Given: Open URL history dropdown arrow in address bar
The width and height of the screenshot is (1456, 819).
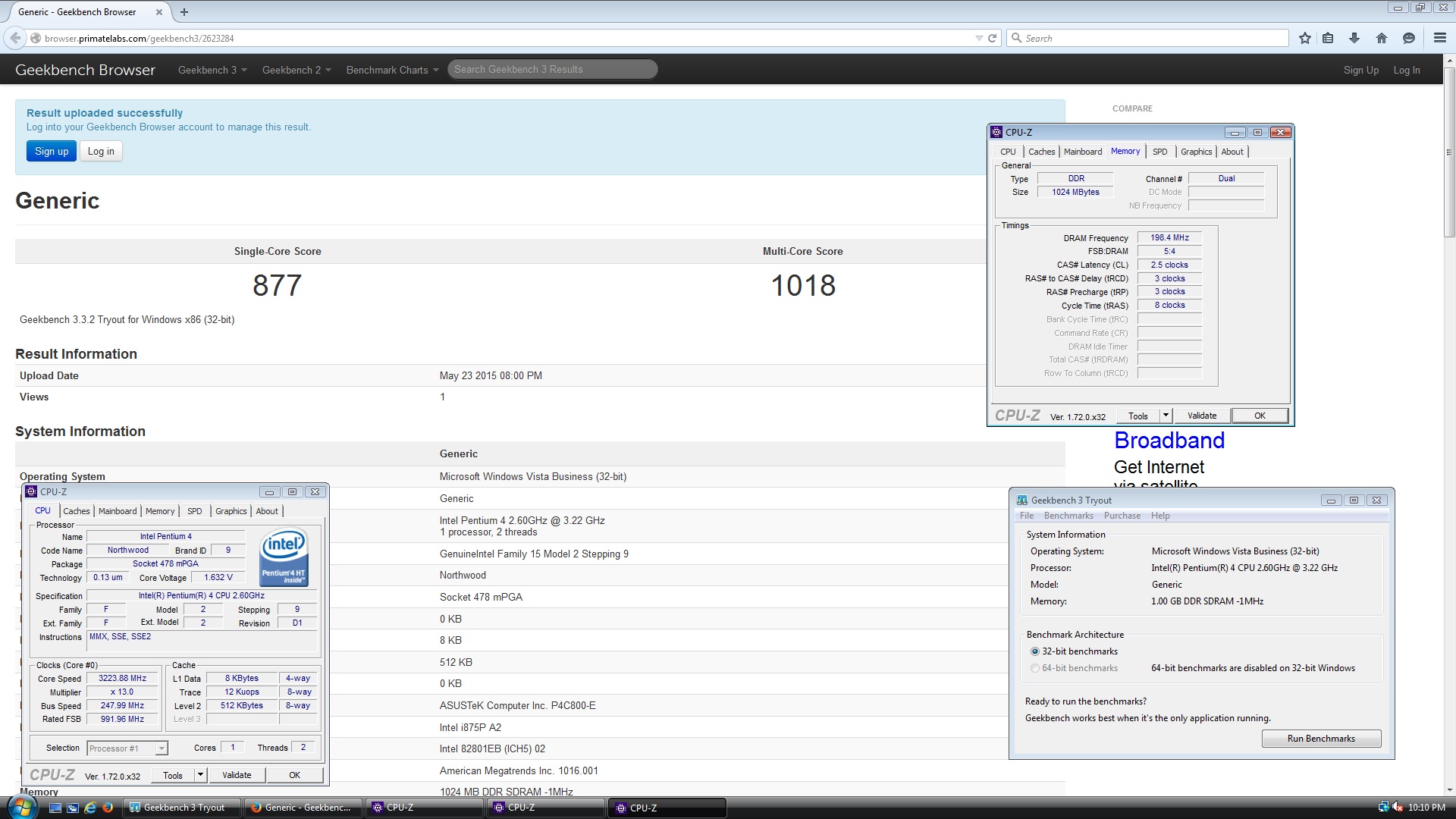Looking at the screenshot, I should click(x=978, y=38).
